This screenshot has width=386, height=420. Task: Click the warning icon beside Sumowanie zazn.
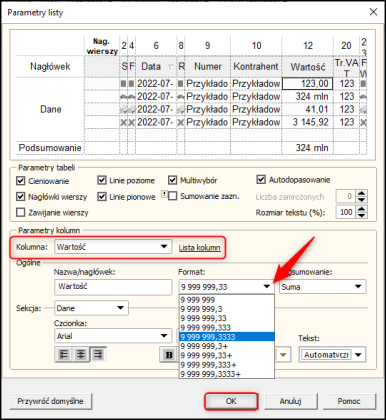(x=164, y=194)
